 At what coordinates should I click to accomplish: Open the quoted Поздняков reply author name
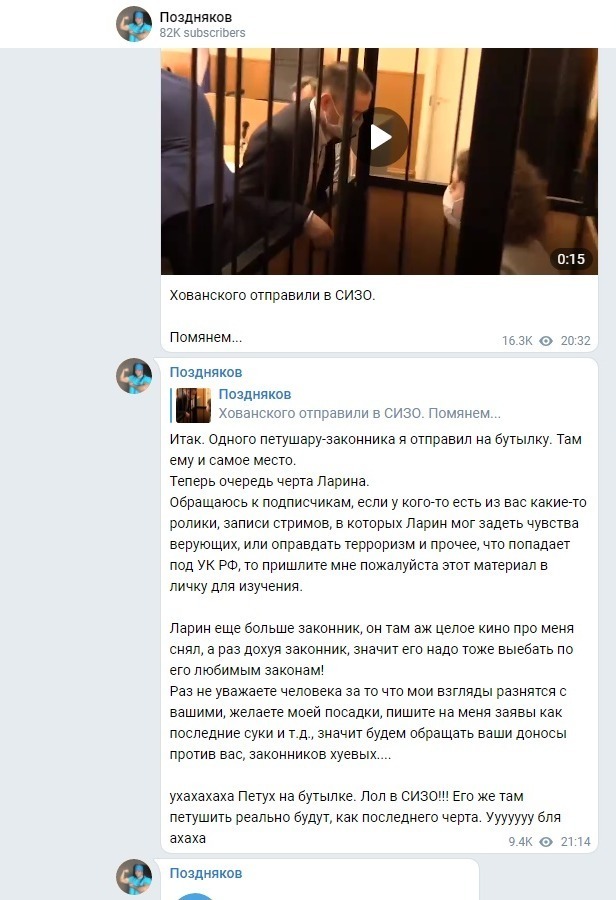255,394
